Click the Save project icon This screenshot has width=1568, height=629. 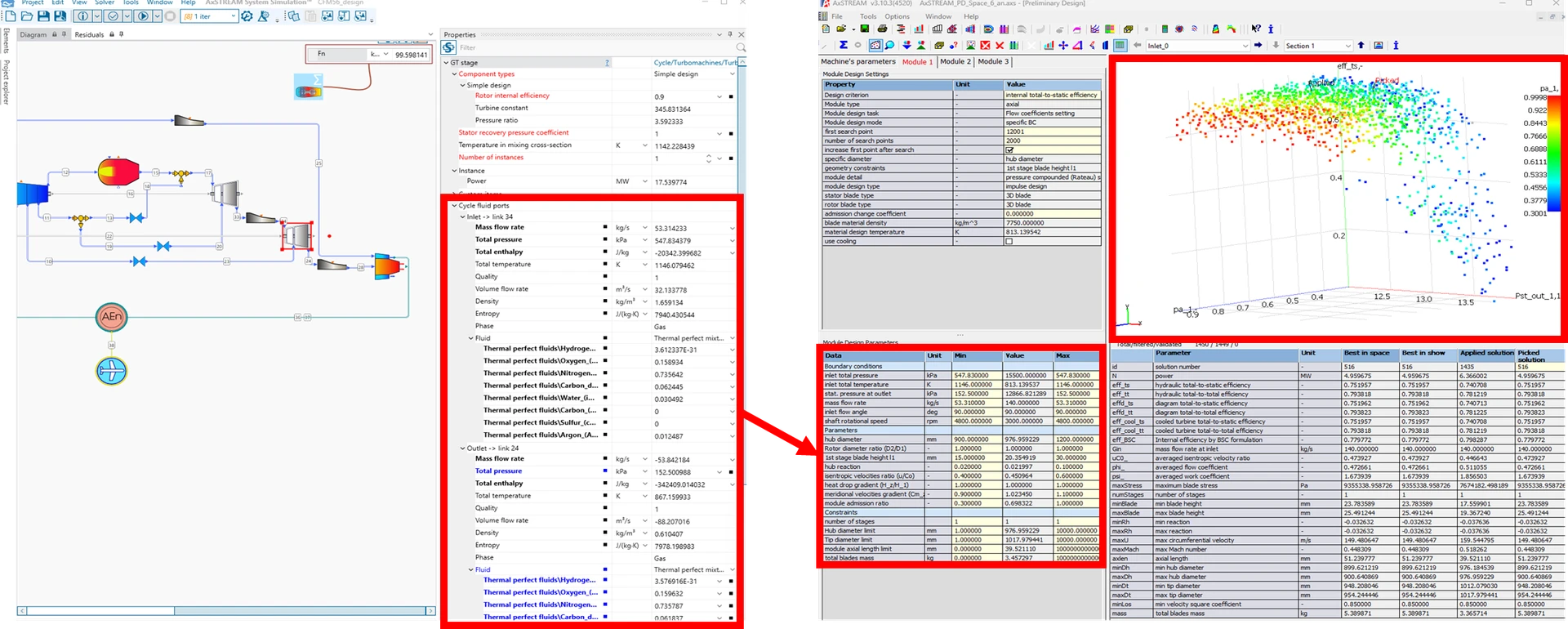[44, 16]
